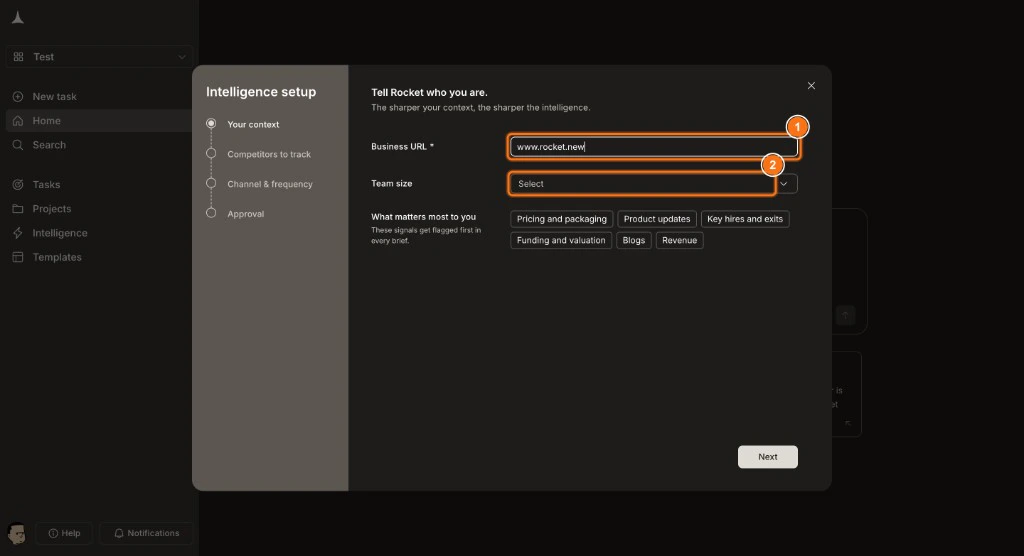Toggle the Pricing and packaging chip
This screenshot has width=1024, height=556.
coord(562,219)
